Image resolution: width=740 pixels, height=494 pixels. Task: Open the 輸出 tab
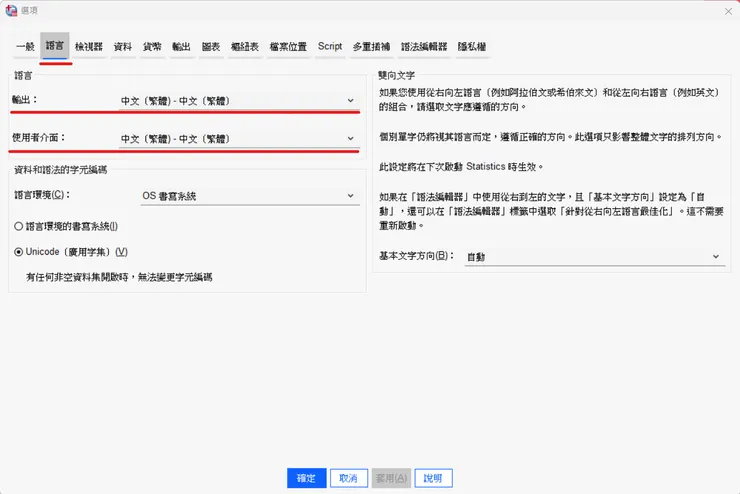point(181,46)
